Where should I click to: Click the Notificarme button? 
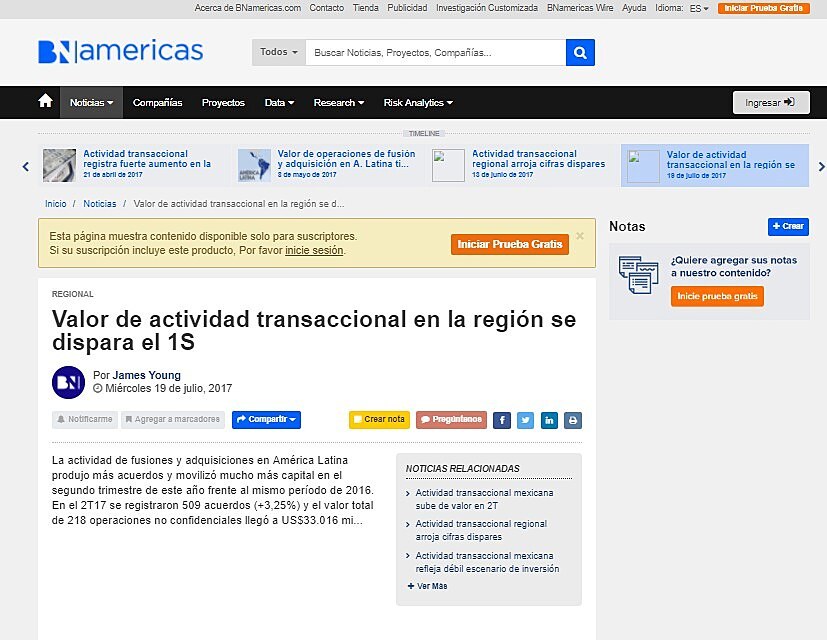(x=85, y=419)
